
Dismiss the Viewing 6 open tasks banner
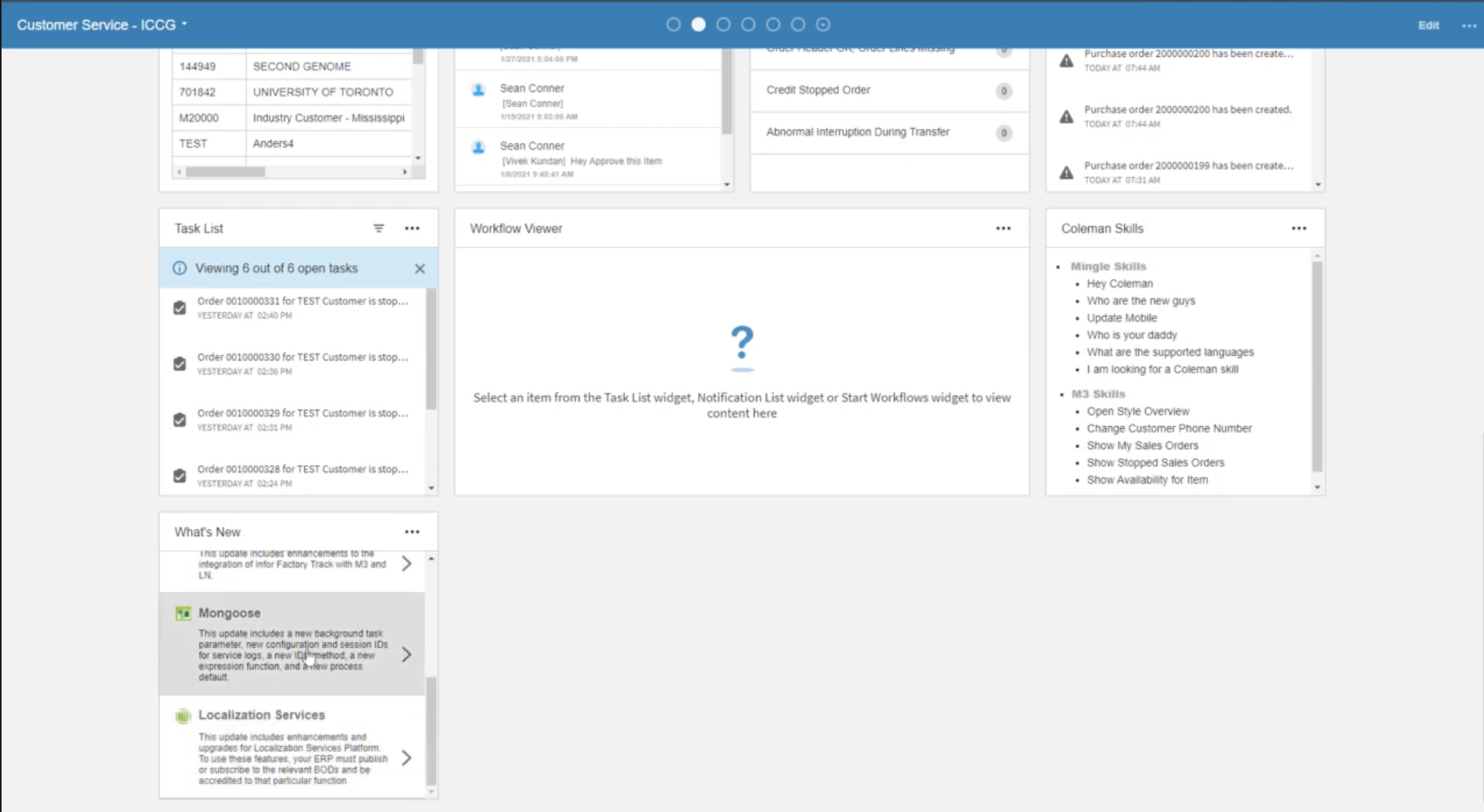tap(420, 268)
